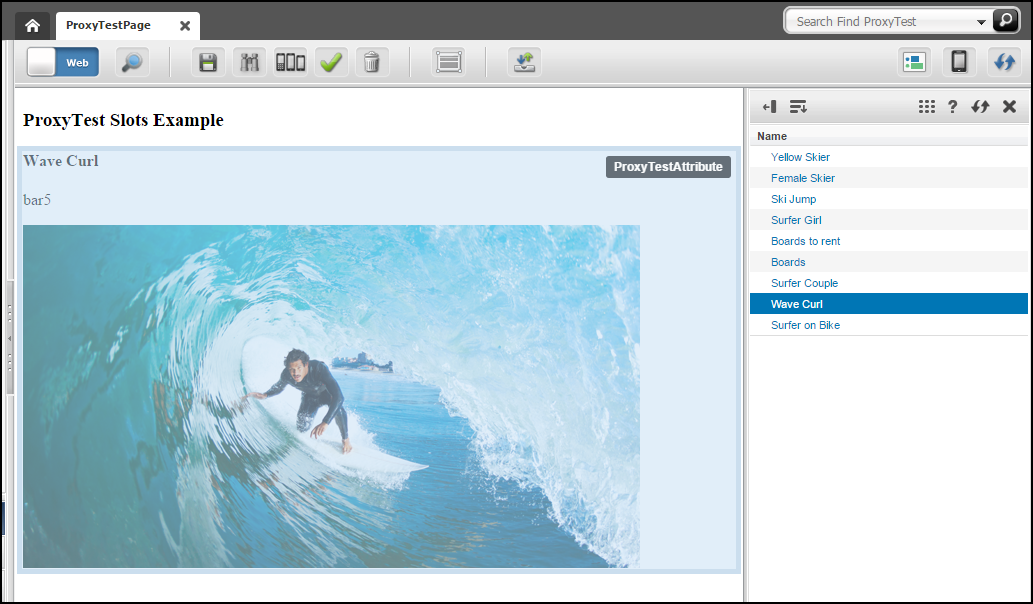Click the Wave Curl heading in slot
This screenshot has height=604, width=1033.
tap(61, 161)
